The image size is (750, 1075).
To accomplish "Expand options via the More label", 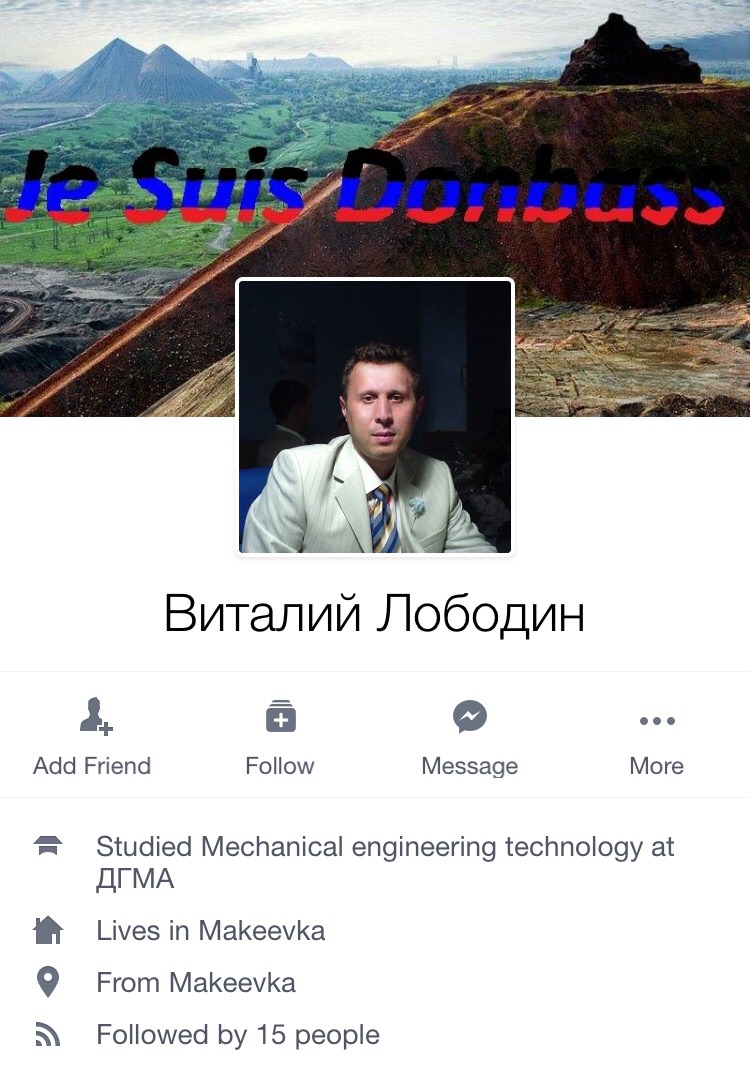I will 656,766.
